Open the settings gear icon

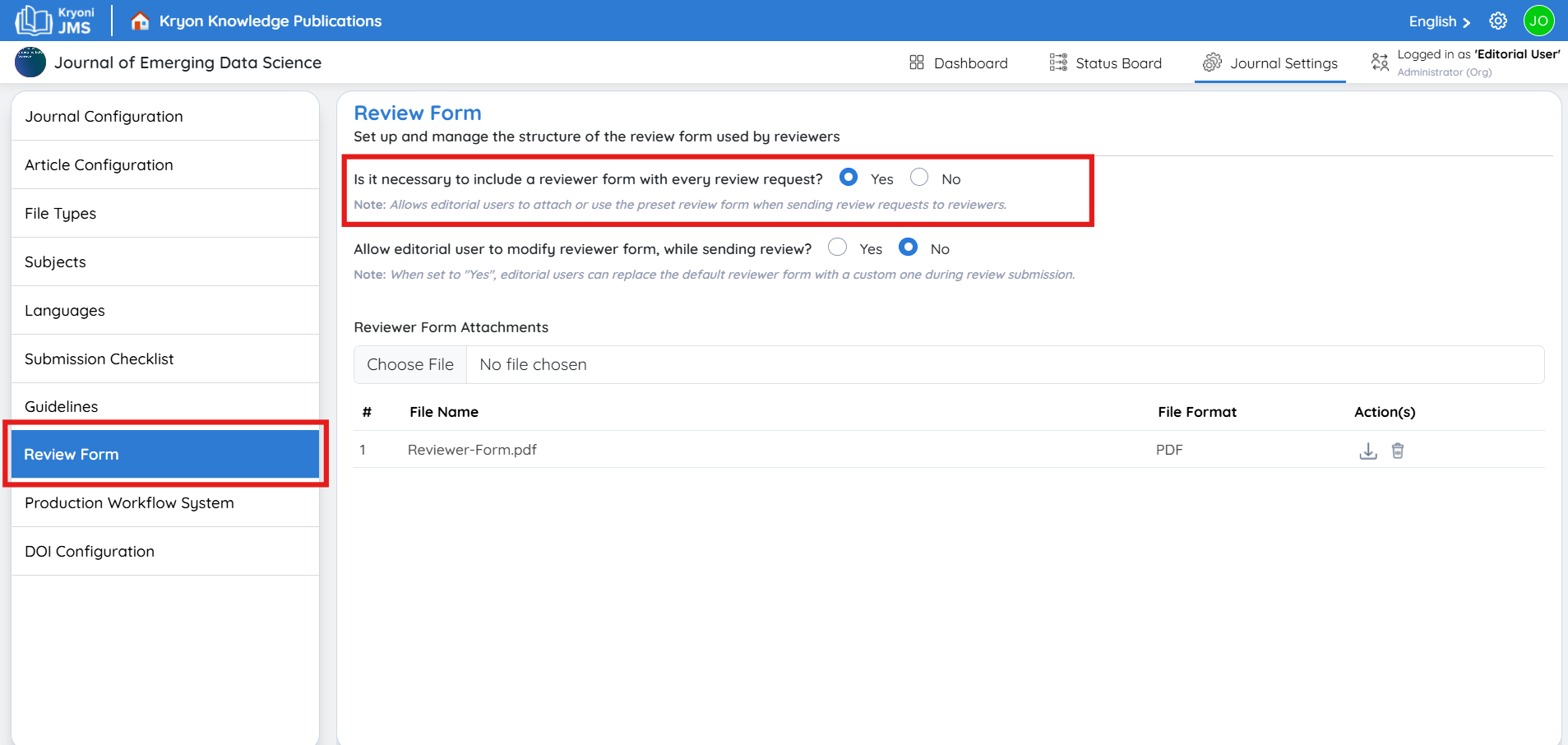[x=1498, y=21]
